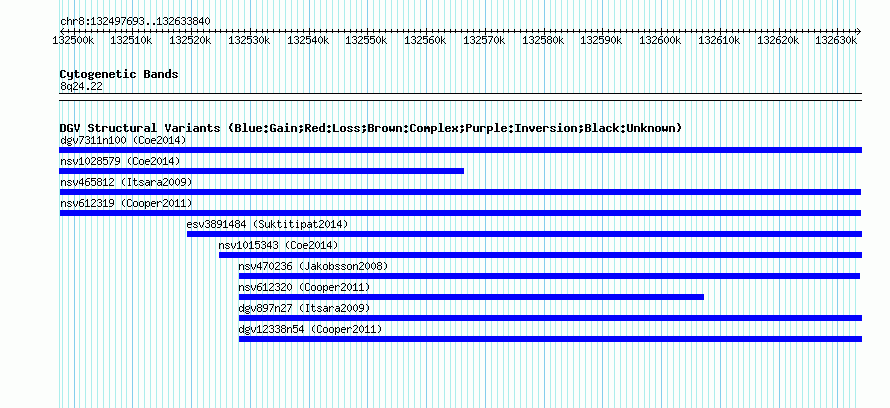Open nsv1015343 (Coe2014) variant label
Image resolution: width=890 pixels, height=408 pixels.
[x=278, y=245]
